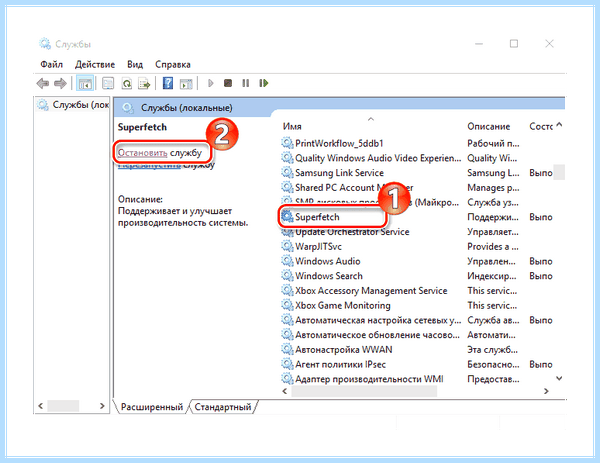
Task: Click the gear icon beside Автонастройка WWAN
Action: [287, 349]
